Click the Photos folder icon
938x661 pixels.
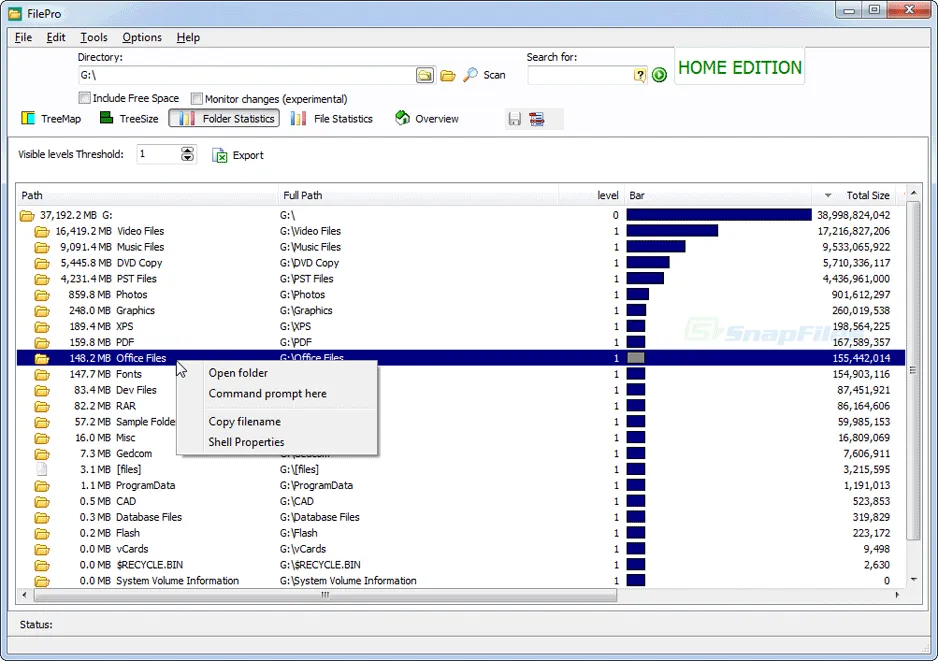pos(41,295)
